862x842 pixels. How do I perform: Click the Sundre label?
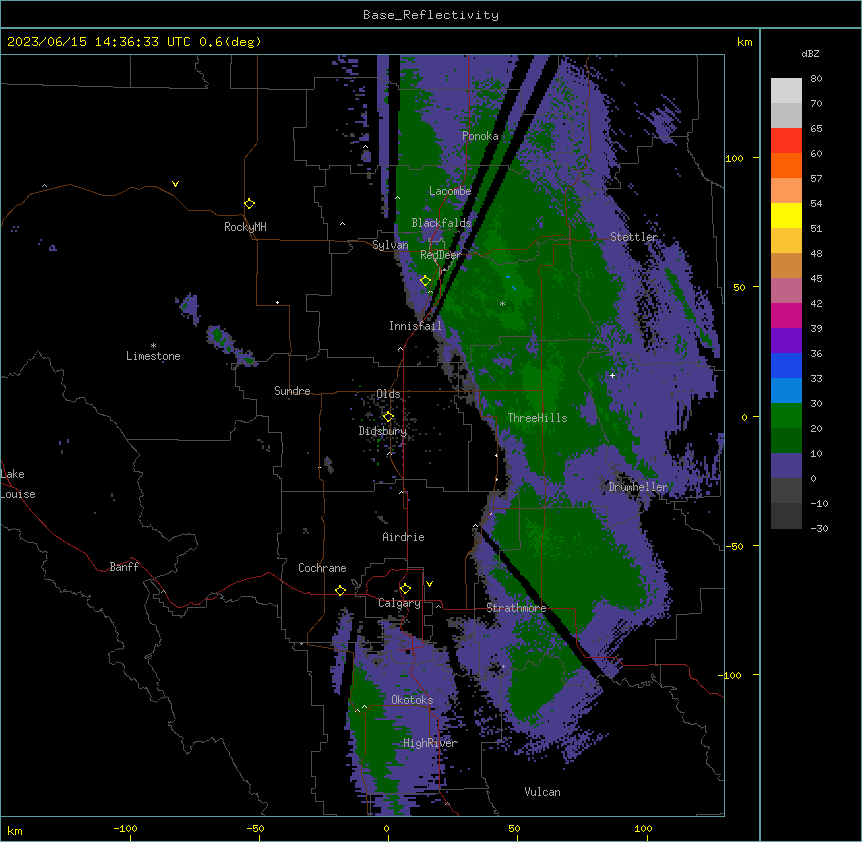pyautogui.click(x=292, y=391)
